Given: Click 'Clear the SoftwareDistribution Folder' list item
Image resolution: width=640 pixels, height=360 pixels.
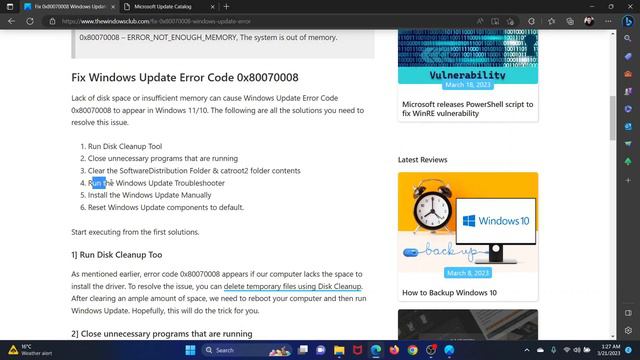Looking at the screenshot, I should (194, 171).
